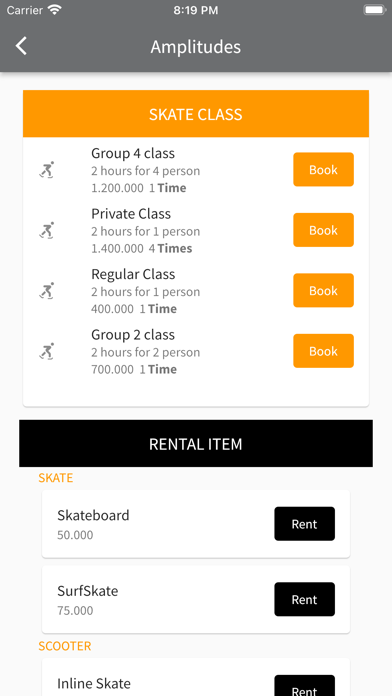The height and width of the screenshot is (696, 392).
Task: Tap the back arrow in the header
Action: (x=21, y=46)
